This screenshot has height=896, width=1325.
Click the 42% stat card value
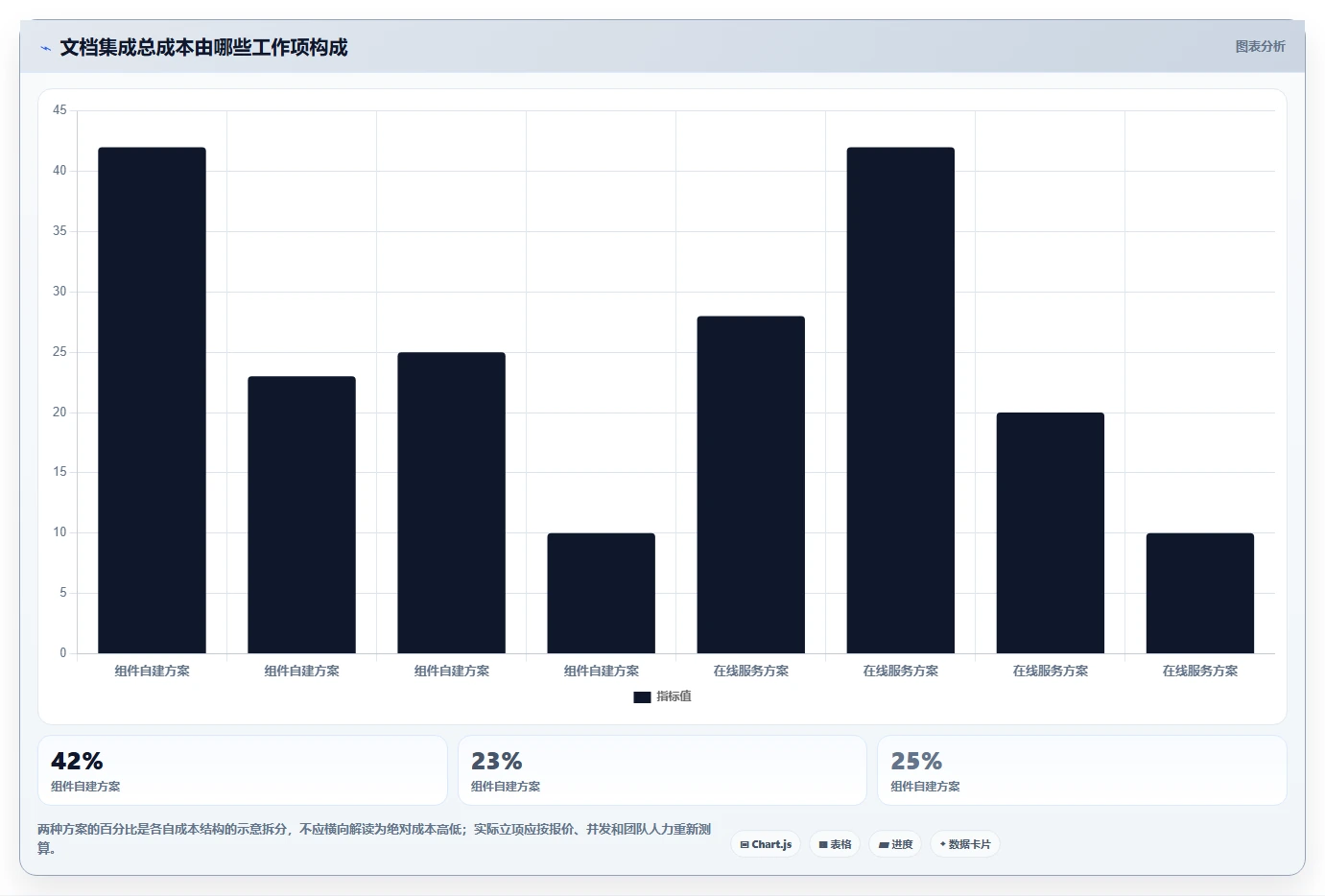click(x=77, y=761)
